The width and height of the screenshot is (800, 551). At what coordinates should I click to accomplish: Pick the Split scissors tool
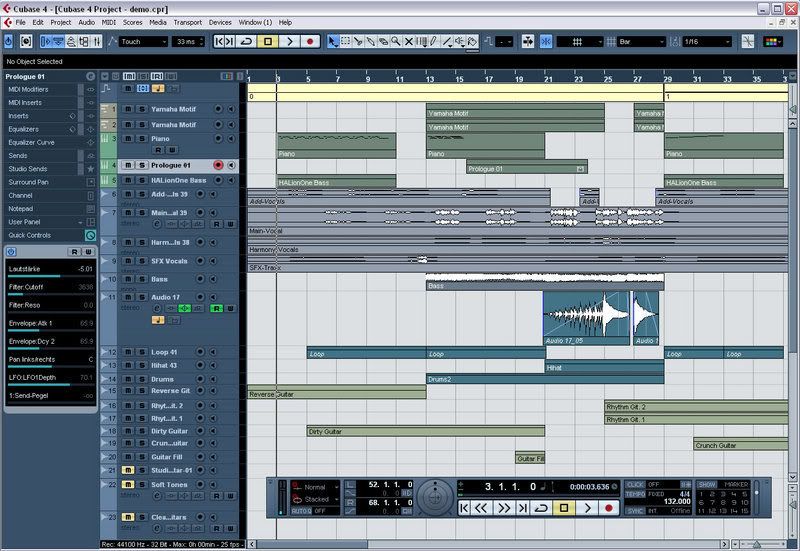pos(358,41)
